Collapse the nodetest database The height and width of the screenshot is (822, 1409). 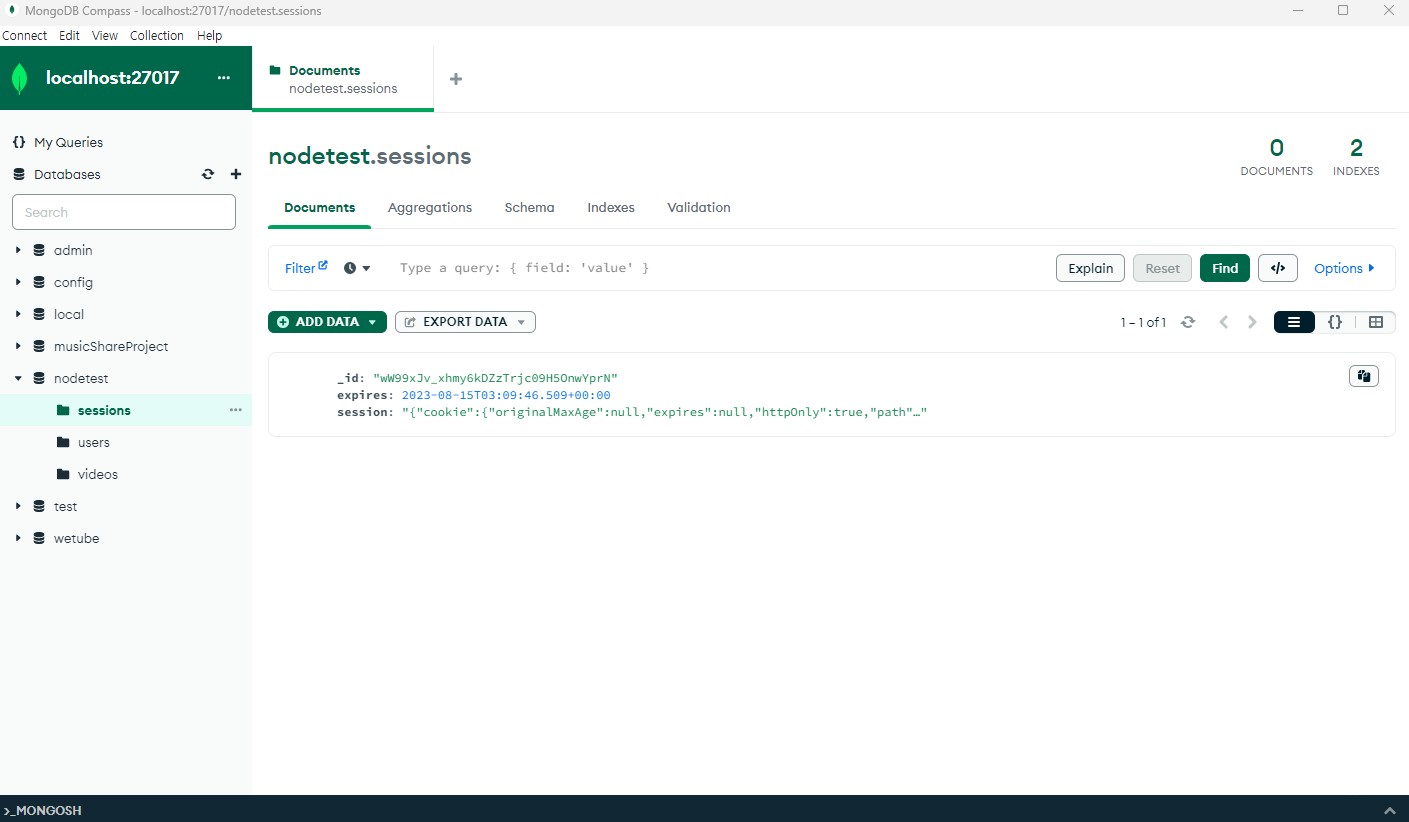tap(18, 378)
